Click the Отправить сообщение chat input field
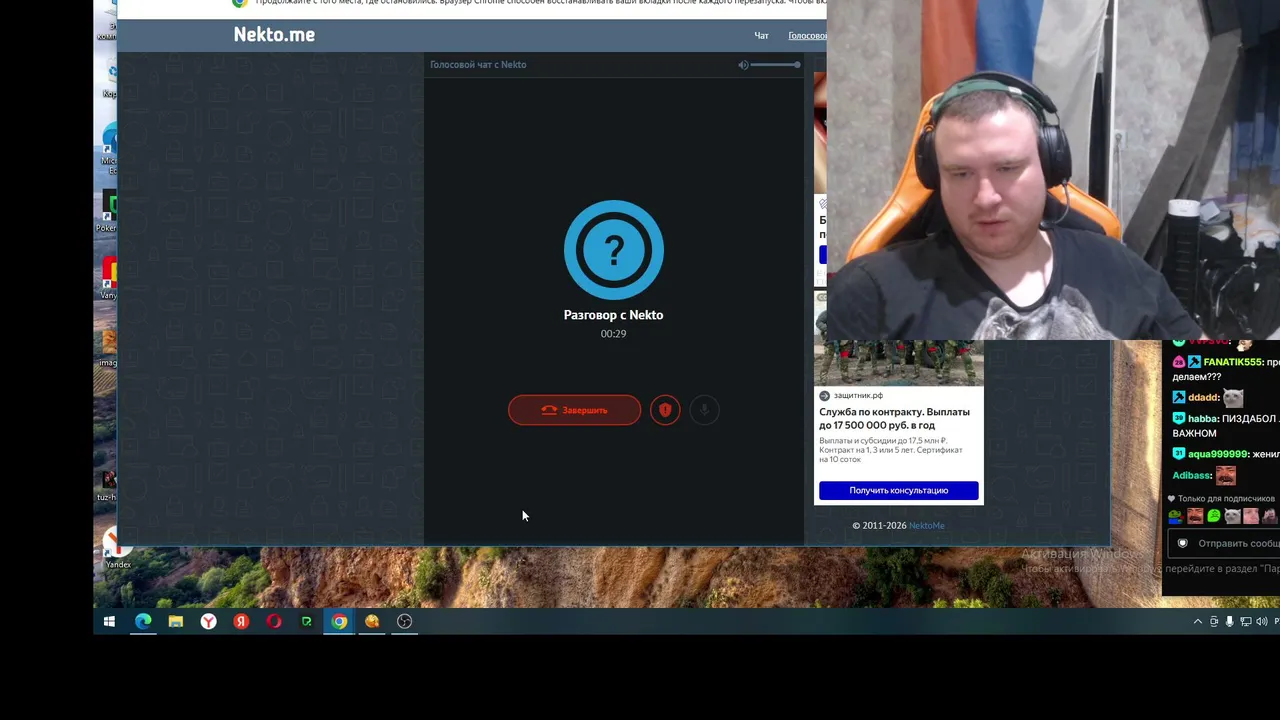Screen dimensions: 1280x720 click(1223, 543)
